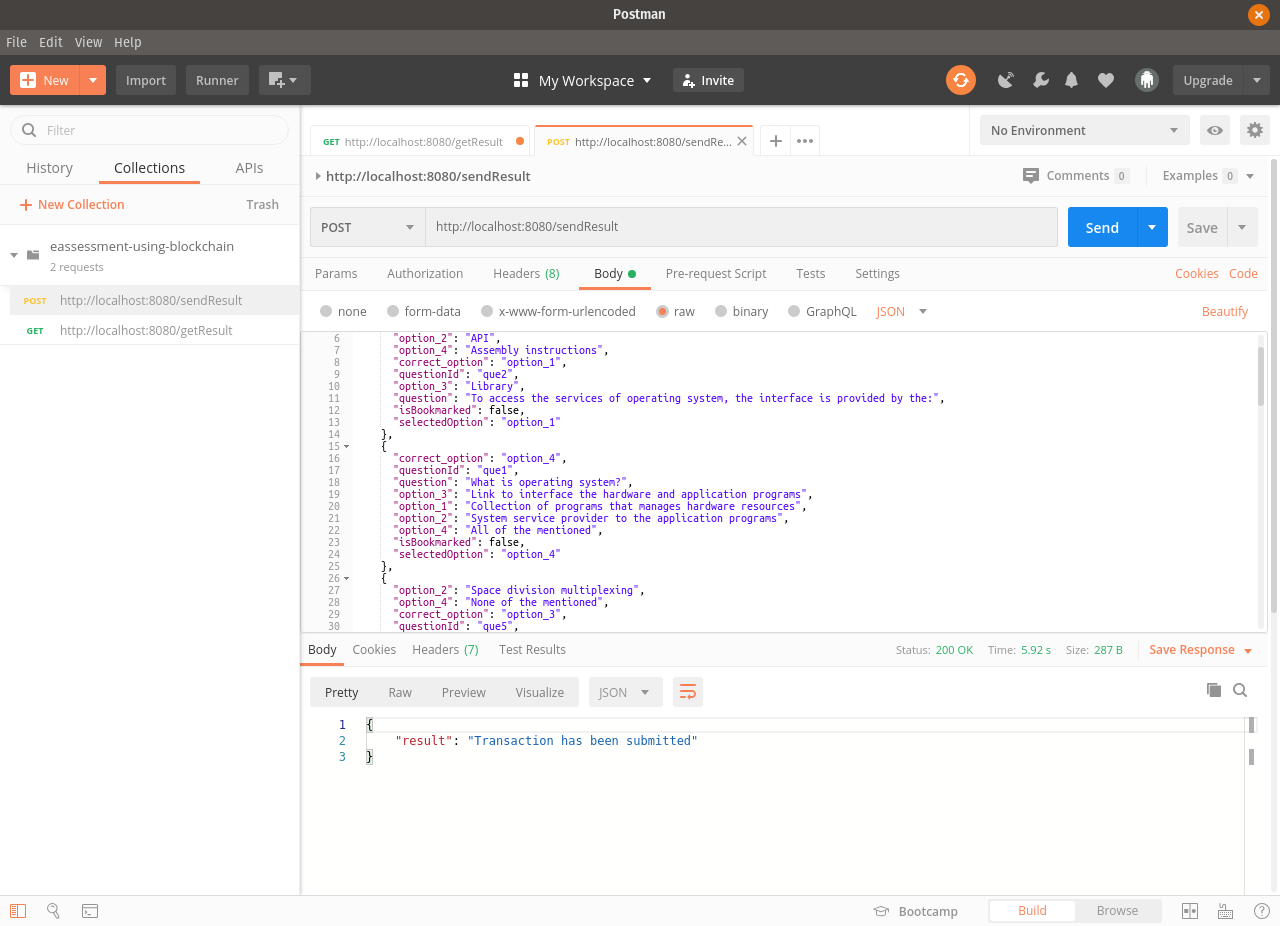This screenshot has height=926, width=1280.
Task: Open the response Test Results tab
Action: pyautogui.click(x=532, y=649)
